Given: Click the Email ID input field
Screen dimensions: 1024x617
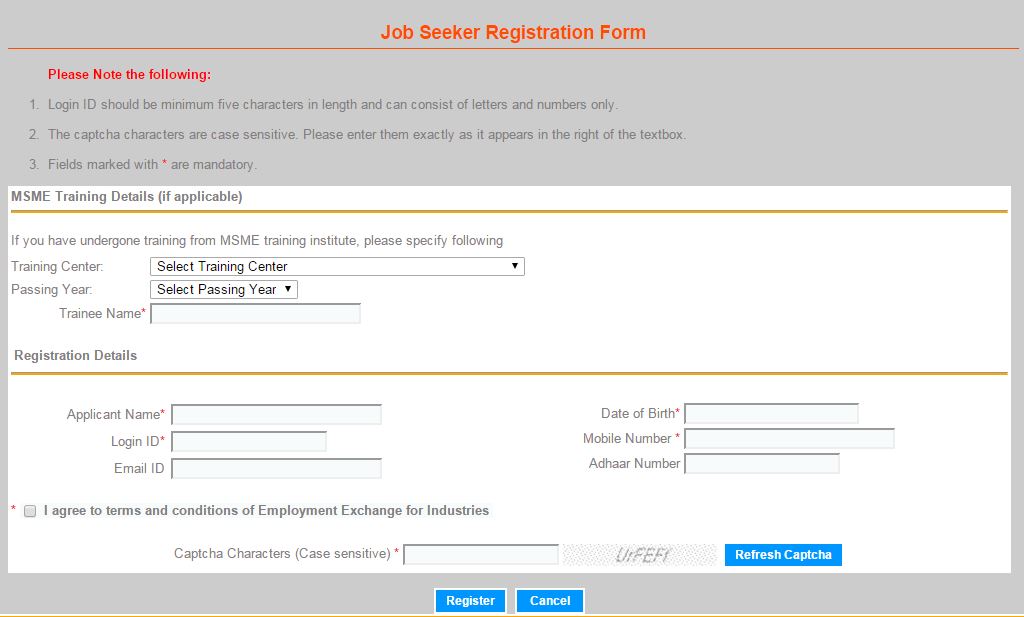Looking at the screenshot, I should [276, 467].
